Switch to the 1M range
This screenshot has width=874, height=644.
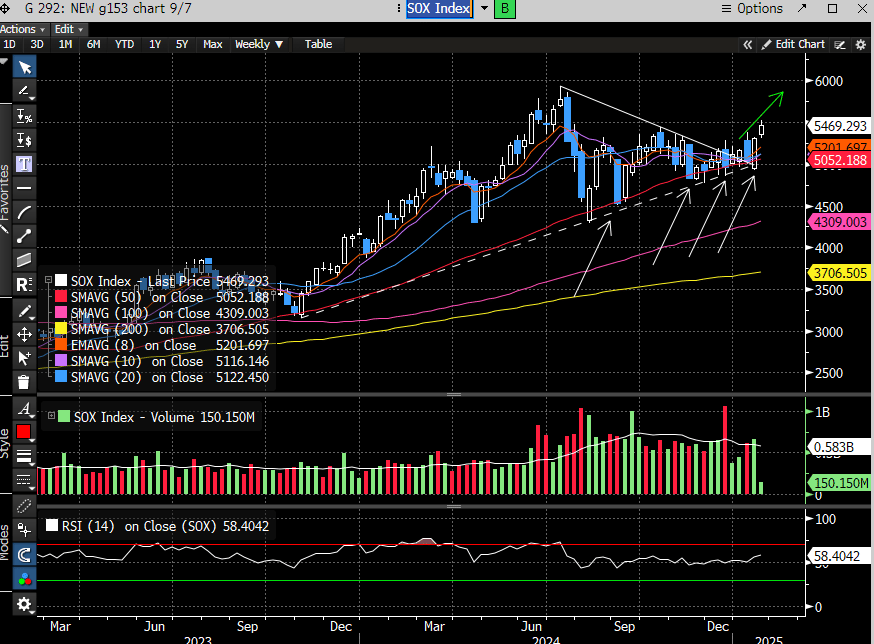tap(65, 44)
